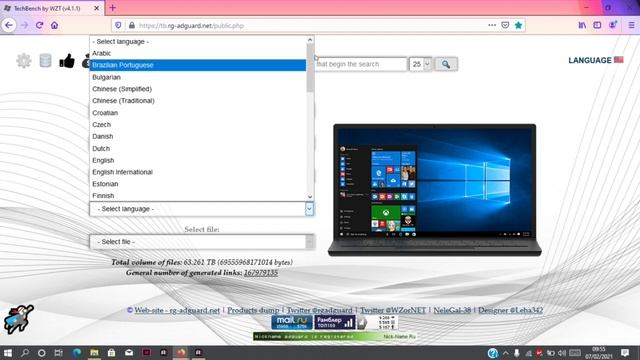Open Firefox hamburger menu
The width and height of the screenshot is (640, 360).
pos(631,25)
